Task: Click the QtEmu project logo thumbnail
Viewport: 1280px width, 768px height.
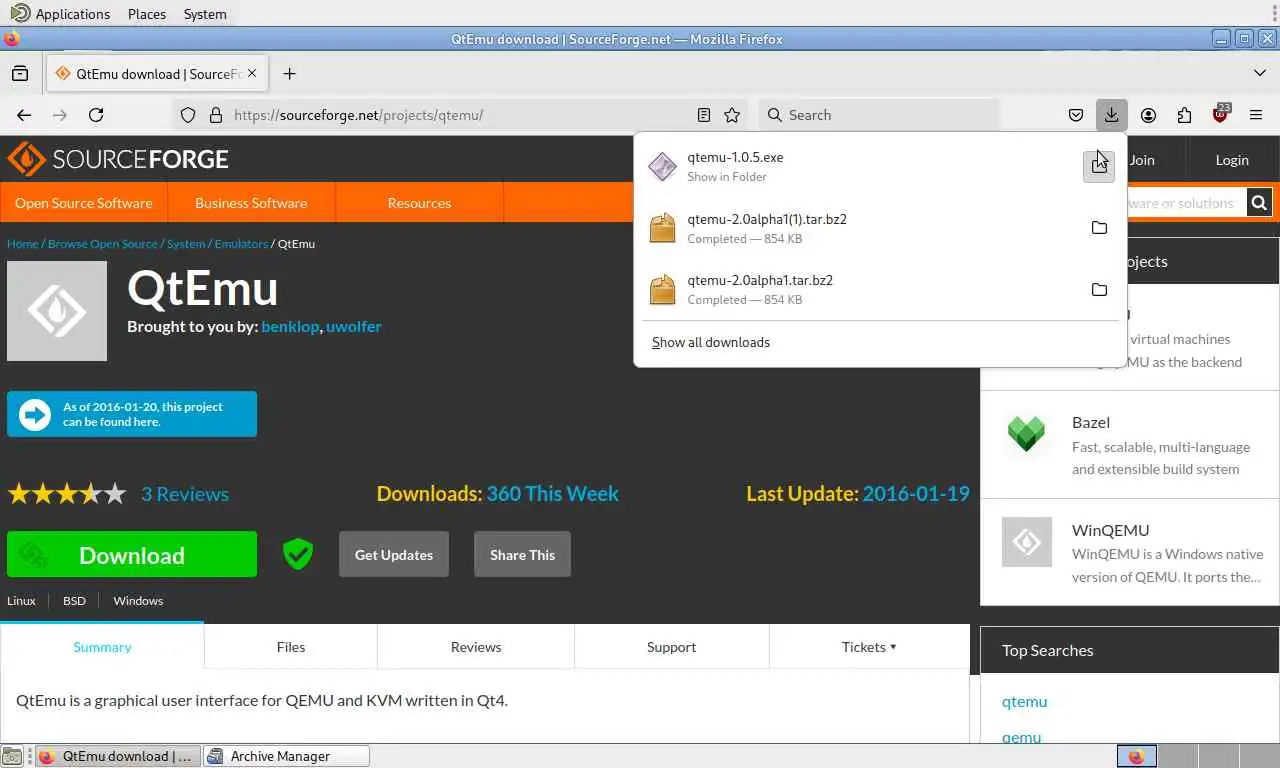Action: pyautogui.click(x=57, y=311)
